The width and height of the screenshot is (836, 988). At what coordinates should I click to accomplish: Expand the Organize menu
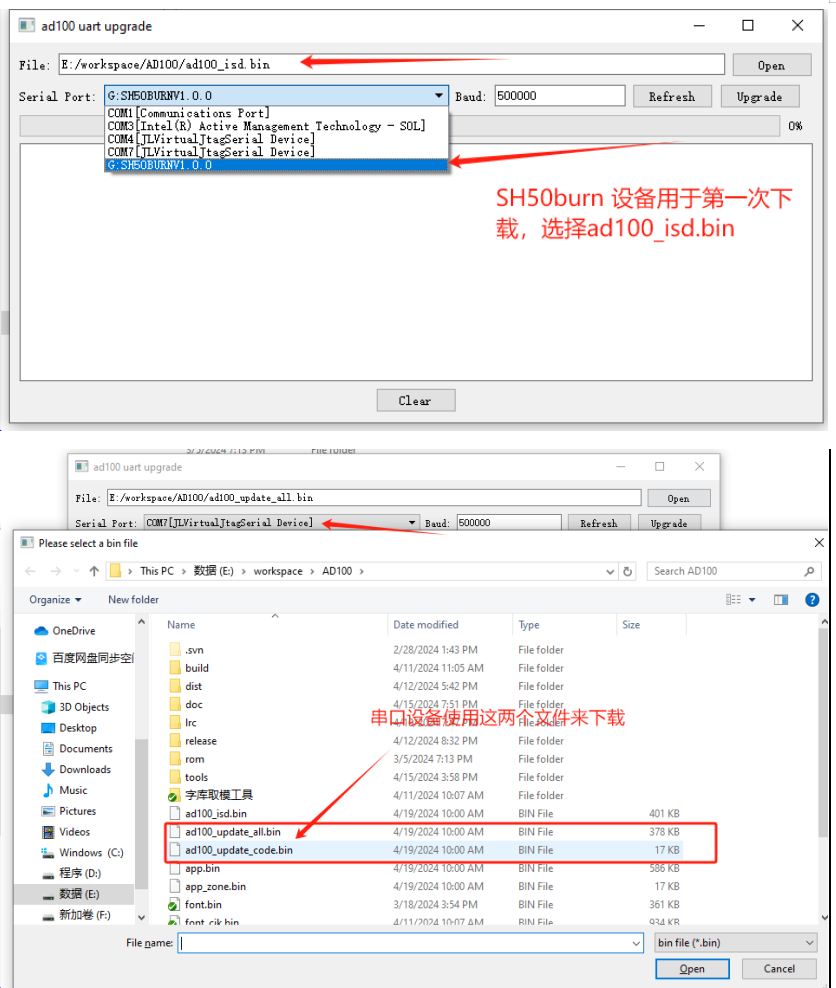(x=55, y=600)
